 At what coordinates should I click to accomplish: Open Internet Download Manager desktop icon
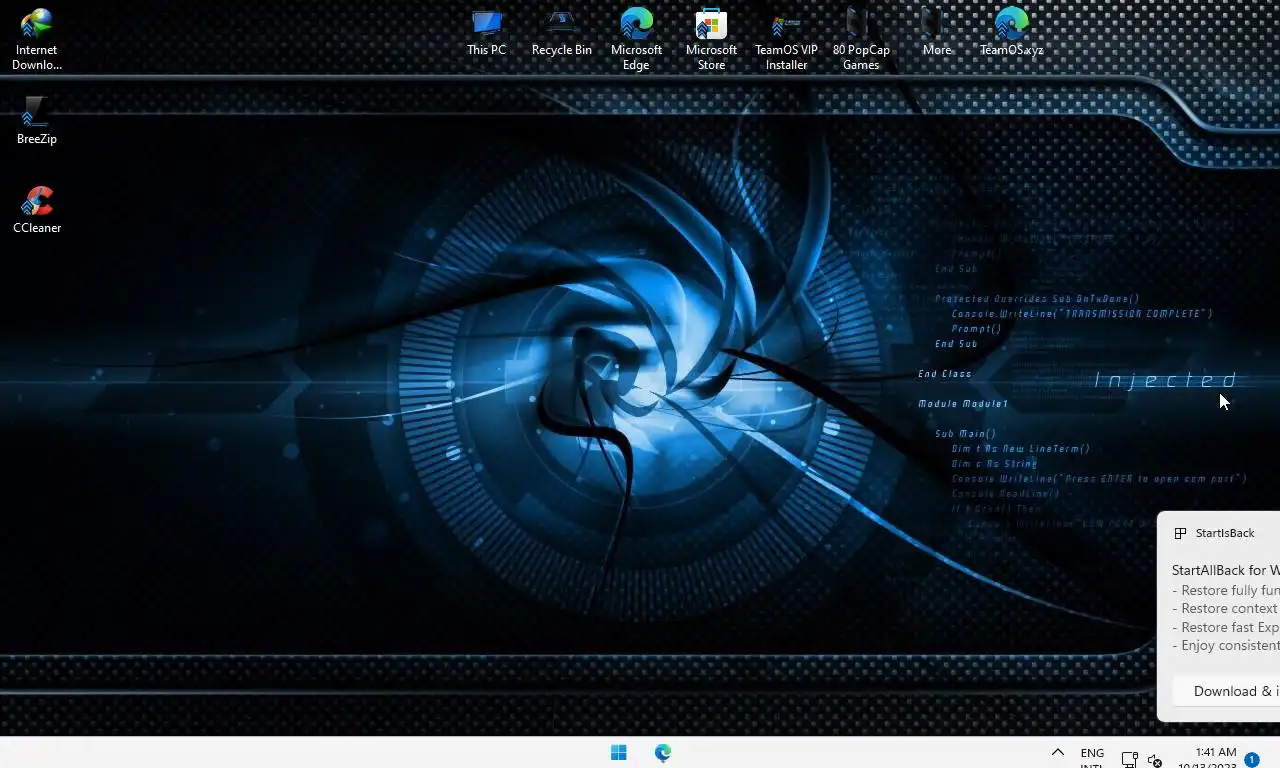[x=36, y=39]
